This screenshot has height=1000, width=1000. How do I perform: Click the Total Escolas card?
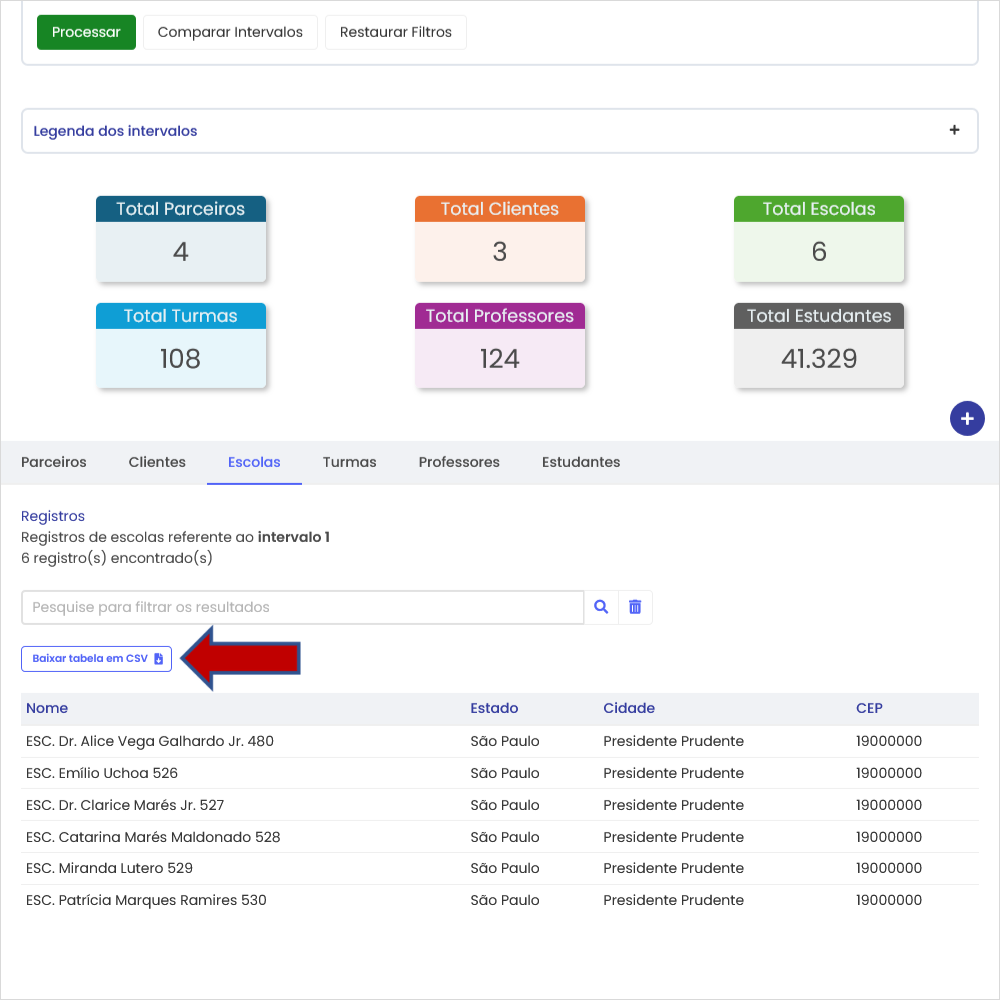(819, 239)
